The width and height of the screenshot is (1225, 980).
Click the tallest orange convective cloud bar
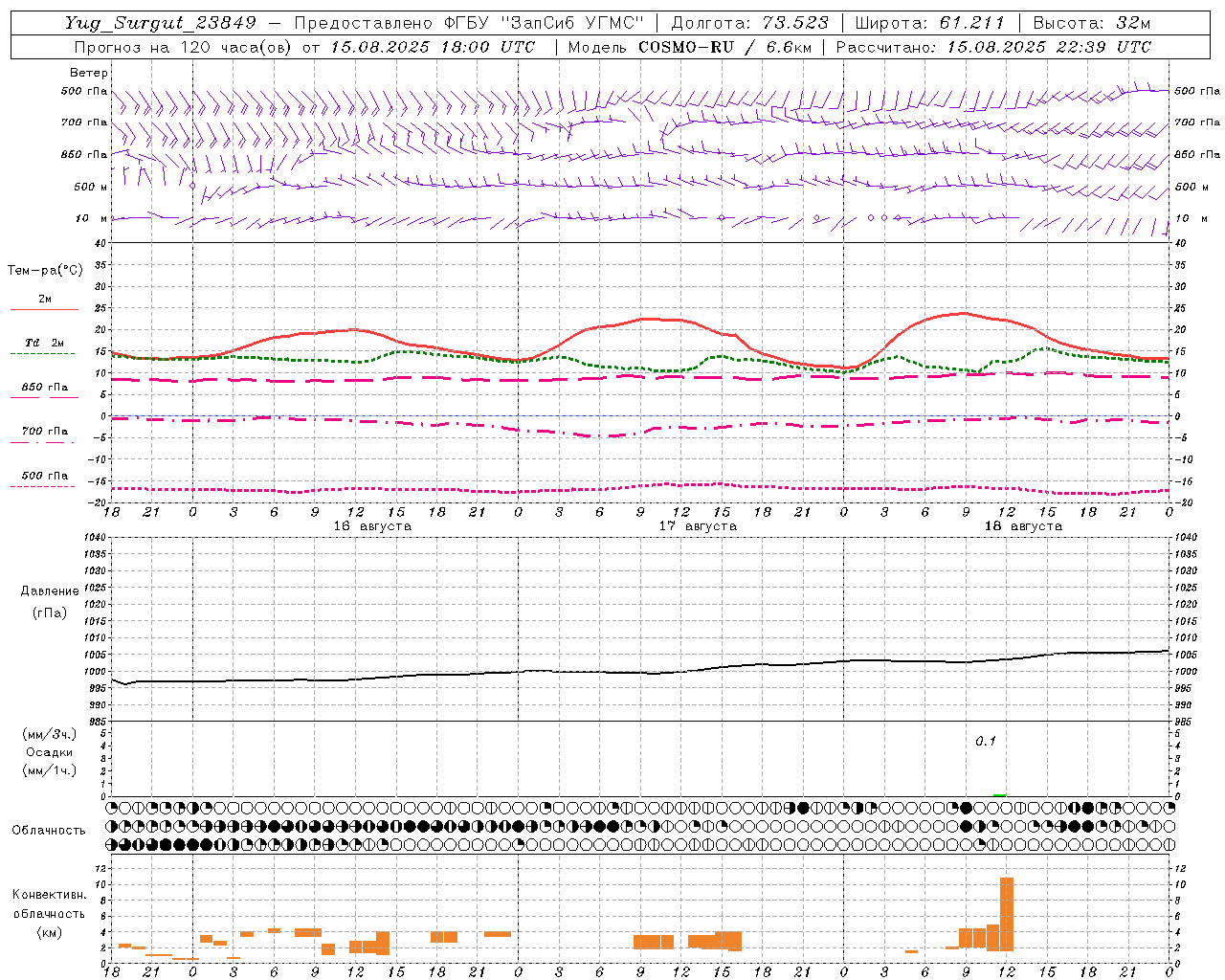click(x=1006, y=914)
